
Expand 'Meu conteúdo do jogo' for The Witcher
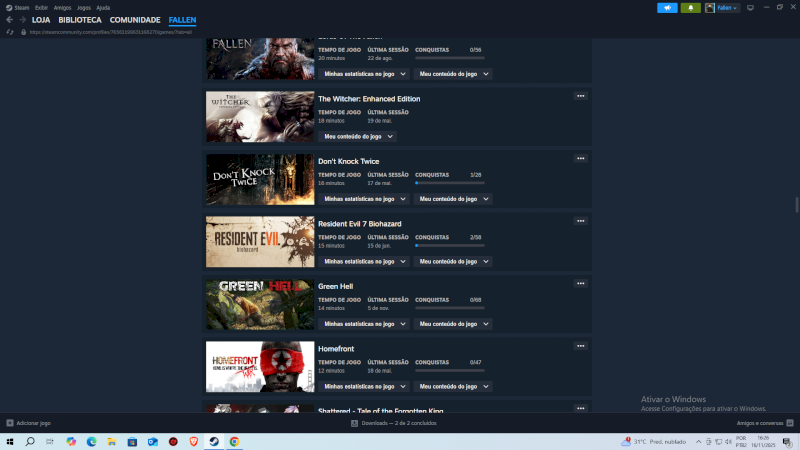pos(357,136)
